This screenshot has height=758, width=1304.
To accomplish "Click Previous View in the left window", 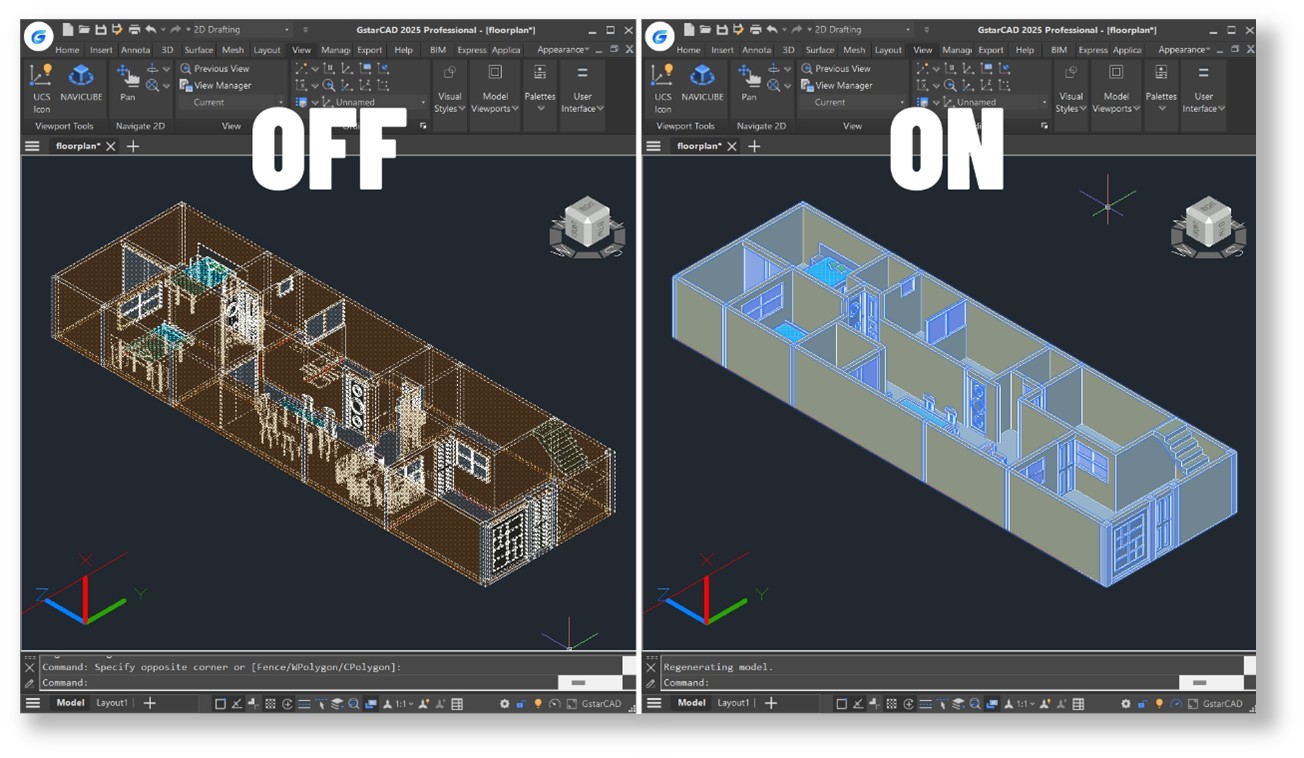I will coord(215,69).
